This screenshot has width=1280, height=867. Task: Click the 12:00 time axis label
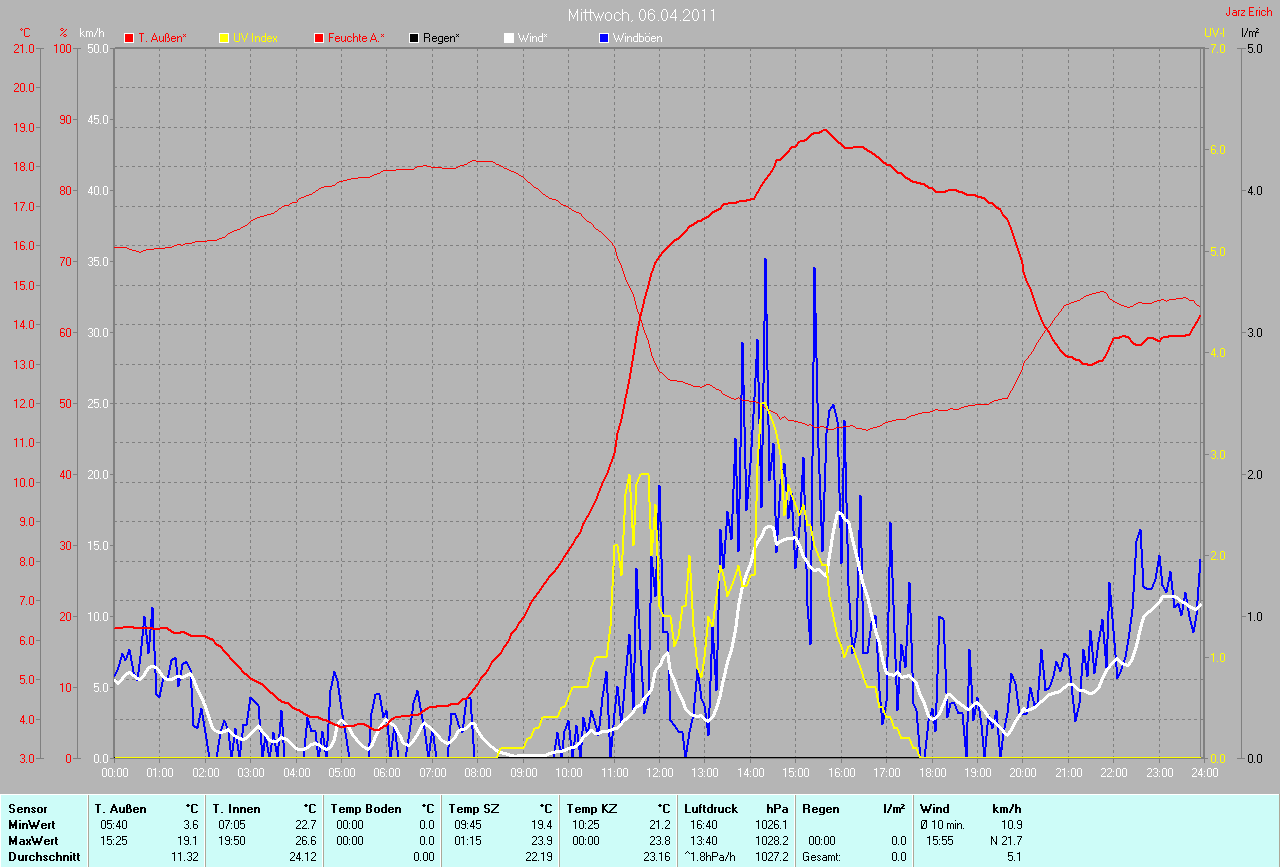pos(660,772)
